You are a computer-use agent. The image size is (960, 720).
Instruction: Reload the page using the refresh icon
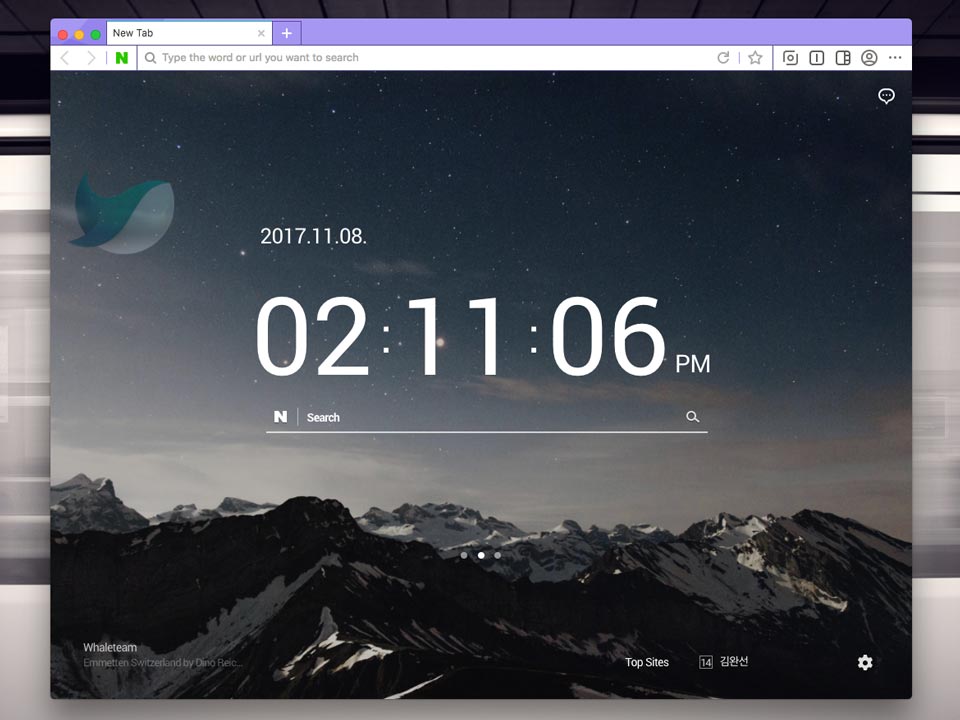point(722,57)
